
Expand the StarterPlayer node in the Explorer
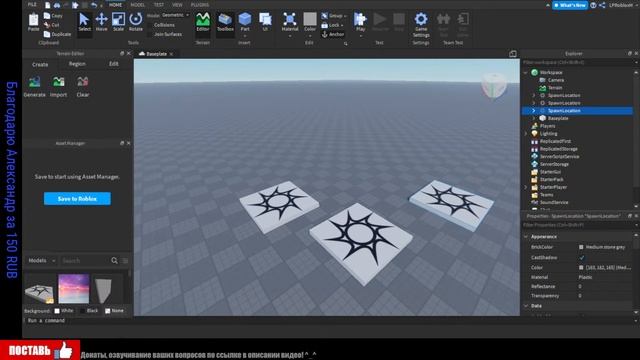(x=526, y=187)
